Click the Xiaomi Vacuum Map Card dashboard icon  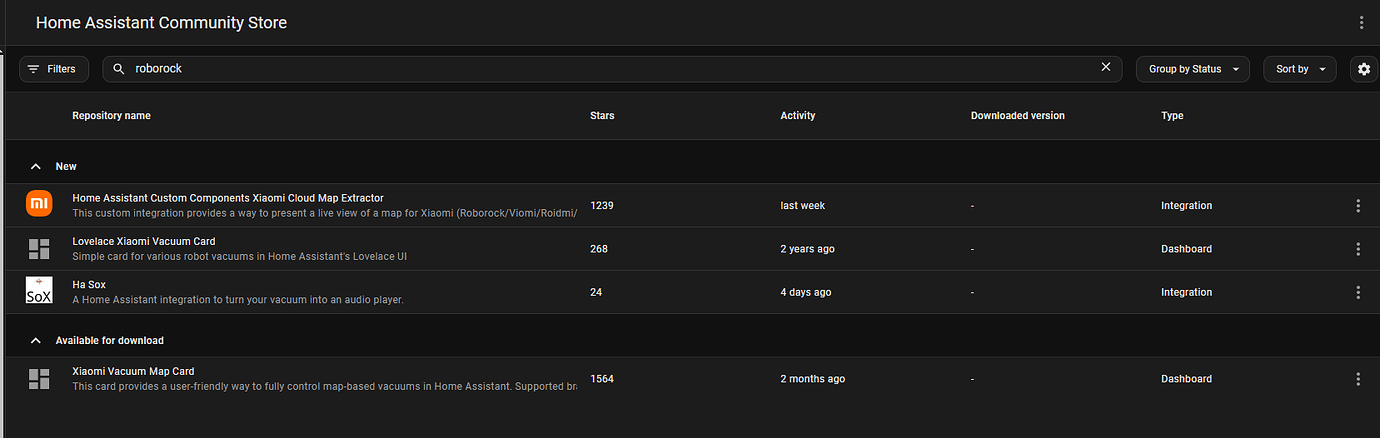pyautogui.click(x=39, y=379)
